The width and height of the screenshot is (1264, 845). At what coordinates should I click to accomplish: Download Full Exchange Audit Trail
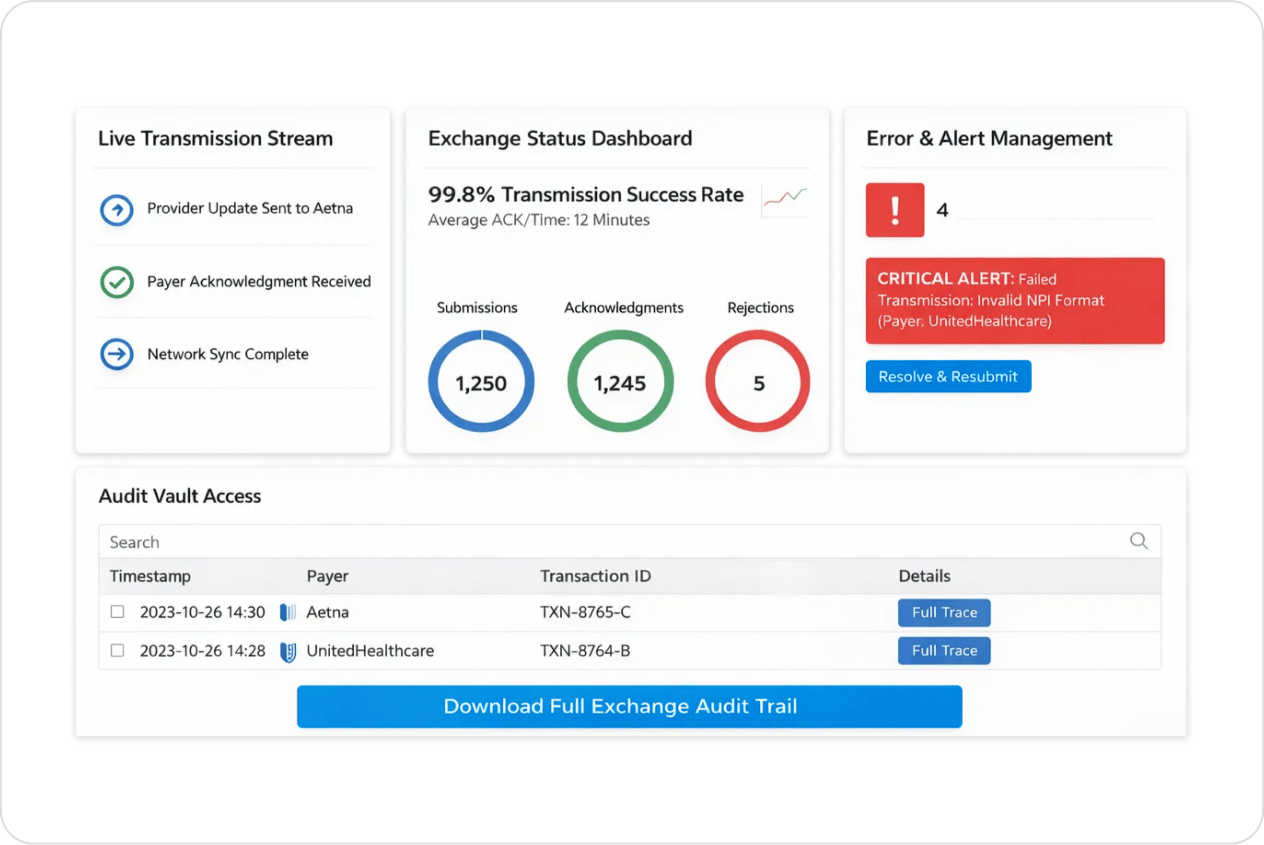click(629, 706)
